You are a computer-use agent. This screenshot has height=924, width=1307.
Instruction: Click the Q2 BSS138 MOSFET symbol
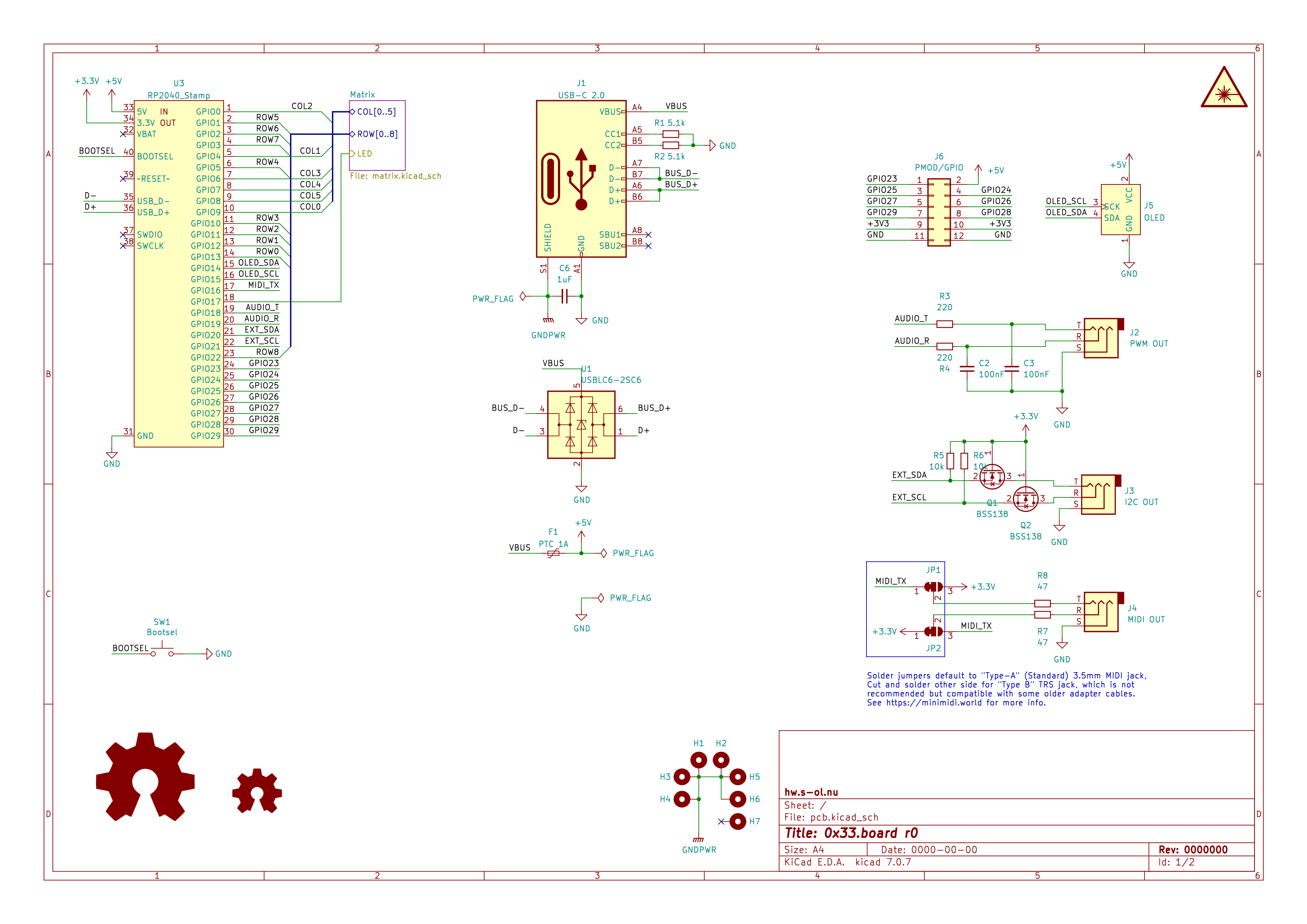coord(1025,499)
